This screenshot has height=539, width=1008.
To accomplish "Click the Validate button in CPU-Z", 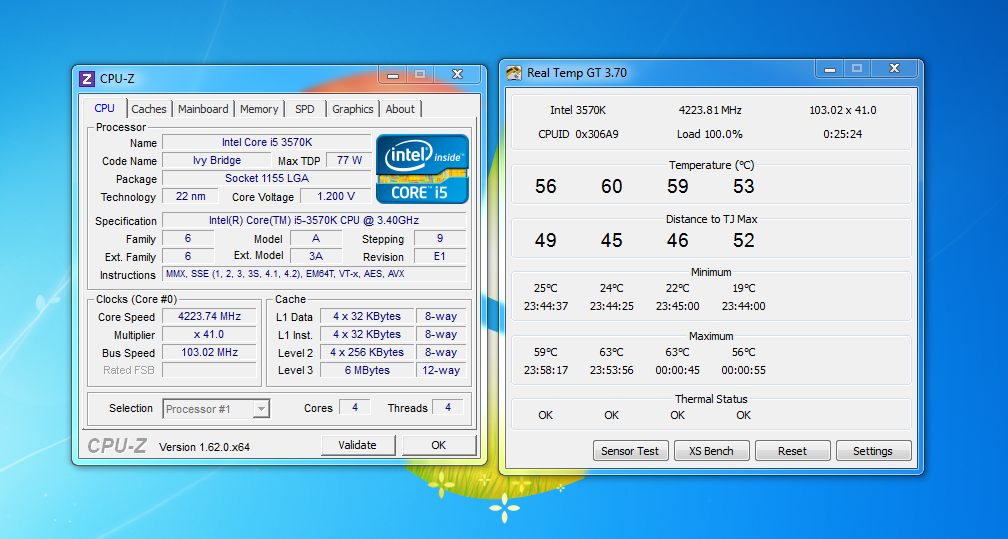I will pos(357,445).
